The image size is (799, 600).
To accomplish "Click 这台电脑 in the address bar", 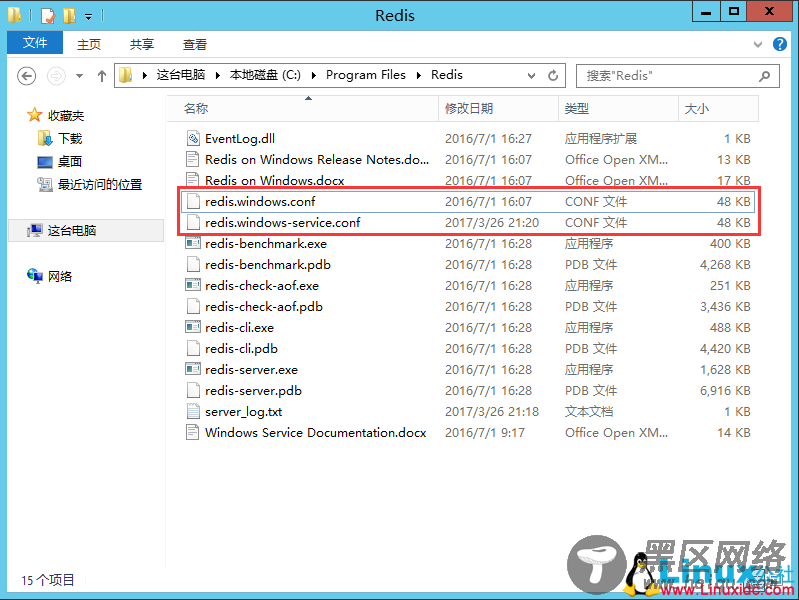I will pyautogui.click(x=180, y=75).
